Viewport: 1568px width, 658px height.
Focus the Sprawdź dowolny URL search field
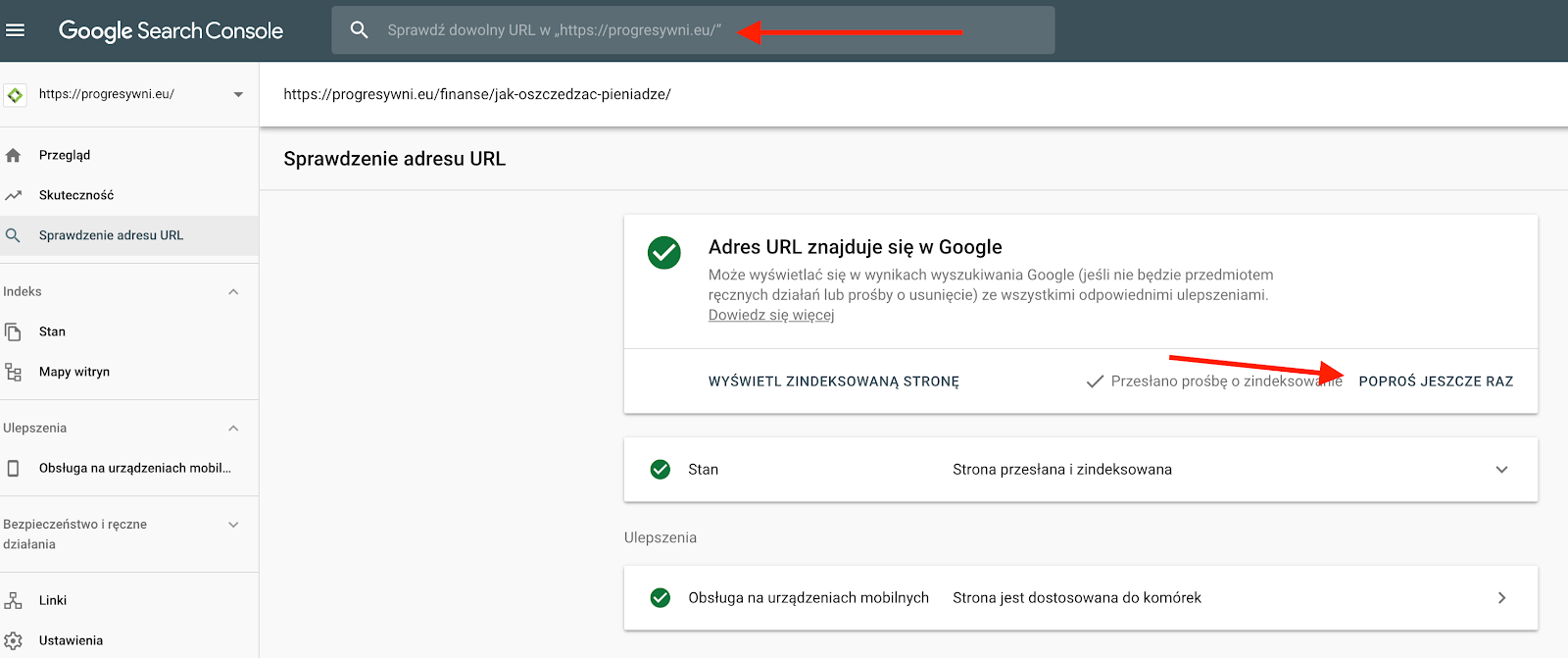[693, 30]
